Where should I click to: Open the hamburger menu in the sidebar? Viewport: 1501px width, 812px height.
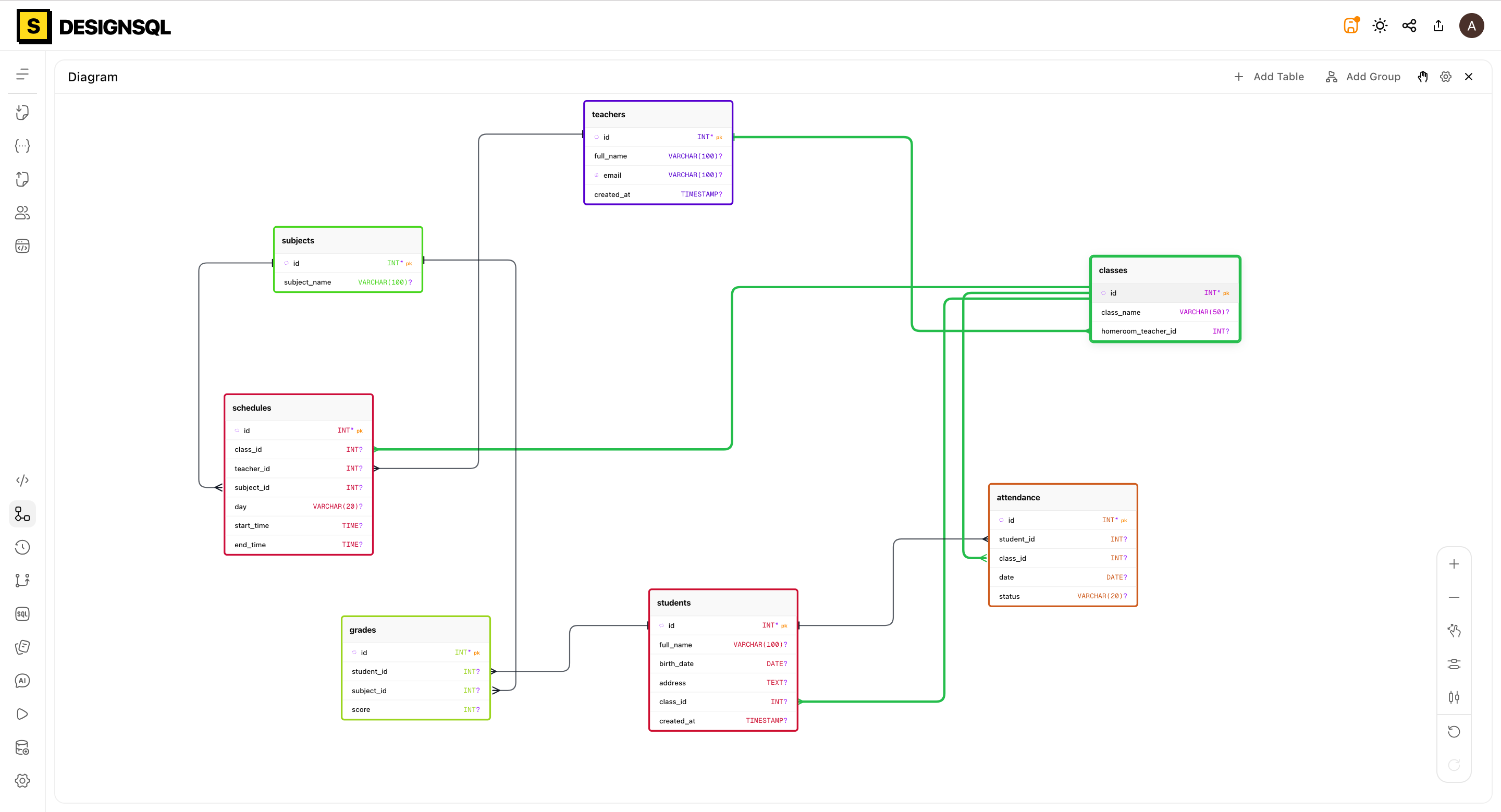22,74
